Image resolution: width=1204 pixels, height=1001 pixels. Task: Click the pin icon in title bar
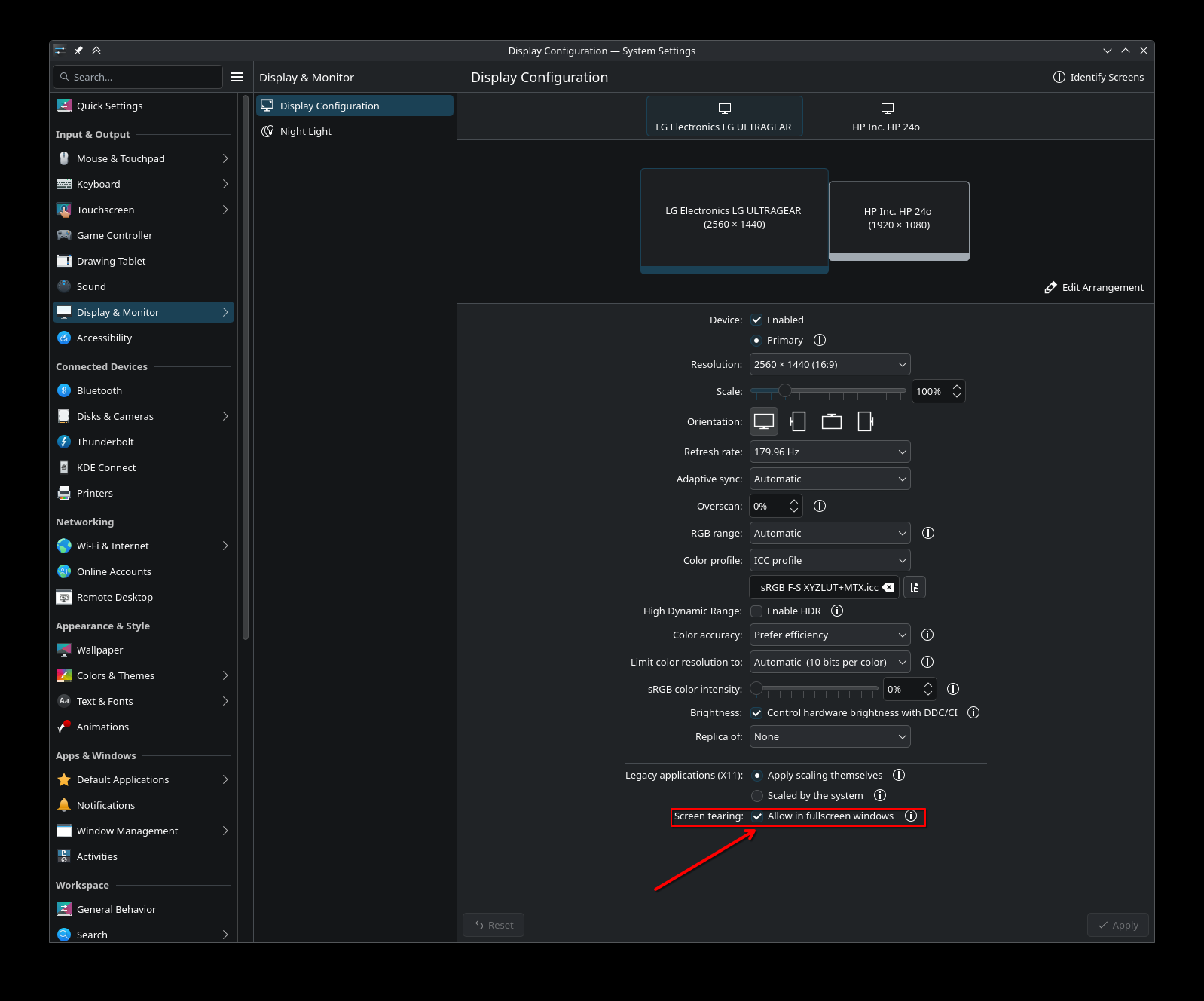click(78, 51)
